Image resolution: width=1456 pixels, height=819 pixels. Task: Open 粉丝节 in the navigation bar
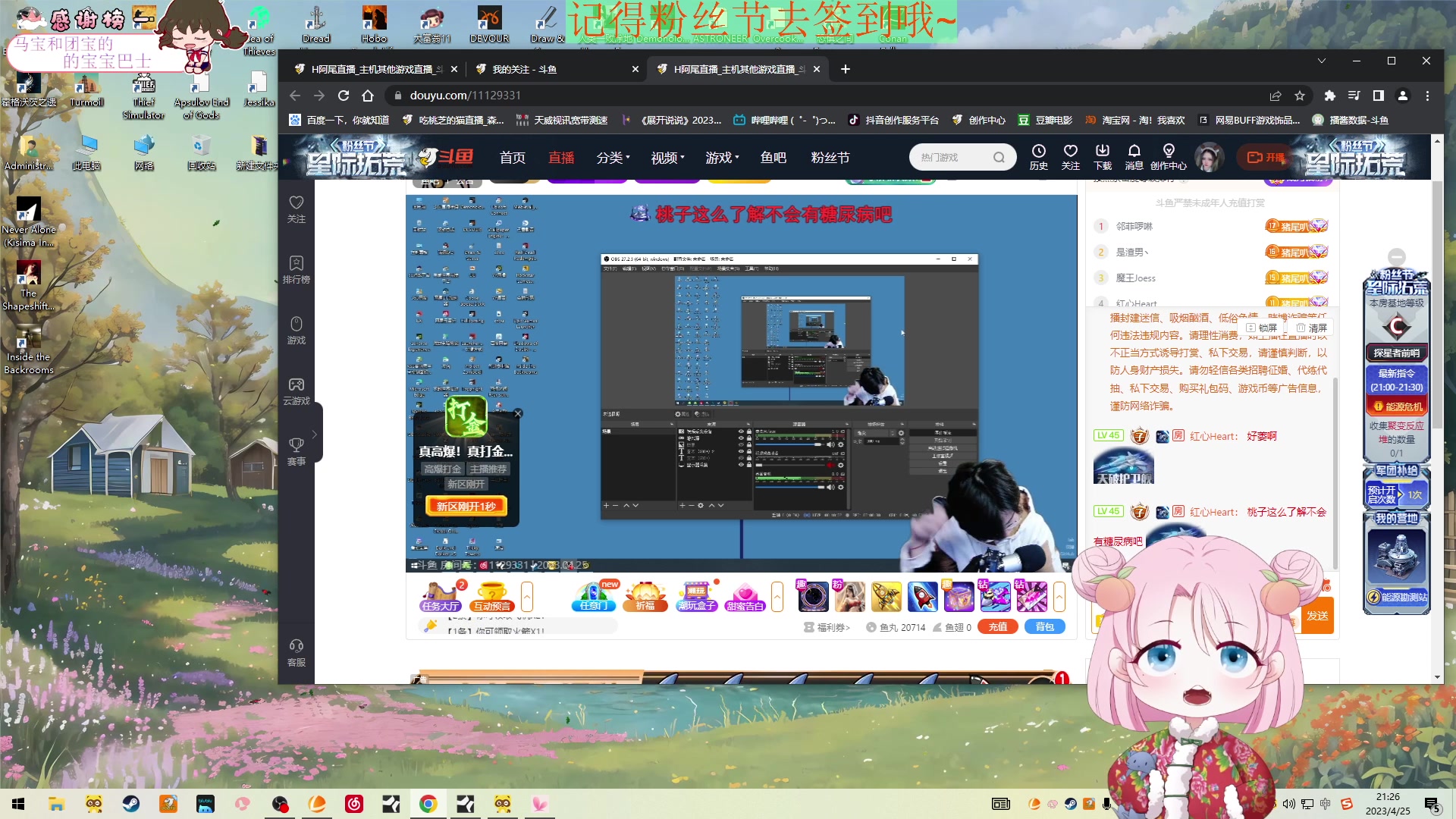pos(830,158)
